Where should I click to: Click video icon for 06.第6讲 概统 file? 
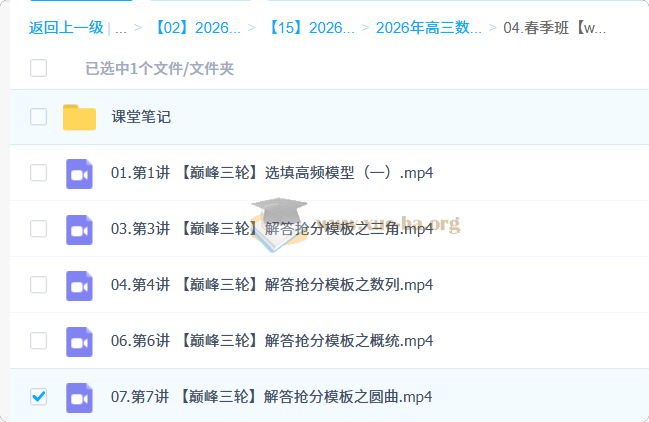pyautogui.click(x=79, y=341)
